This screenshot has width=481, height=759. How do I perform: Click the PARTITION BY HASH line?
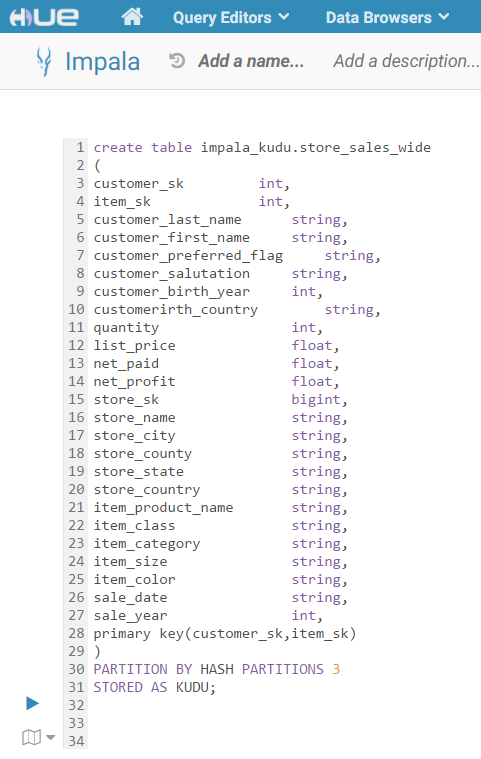coord(217,669)
